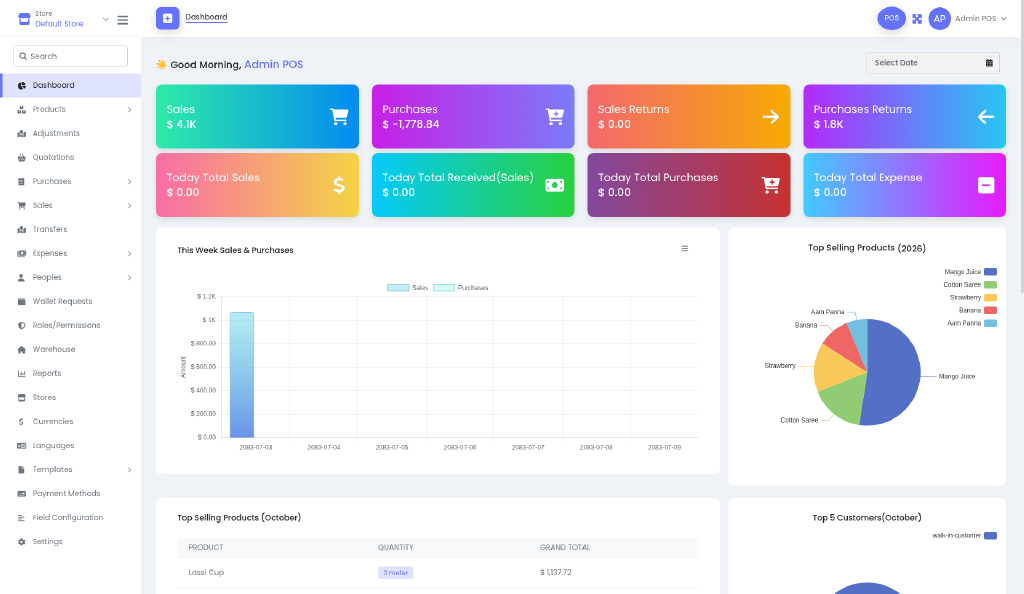Click Currencies dollar icon

22,422
